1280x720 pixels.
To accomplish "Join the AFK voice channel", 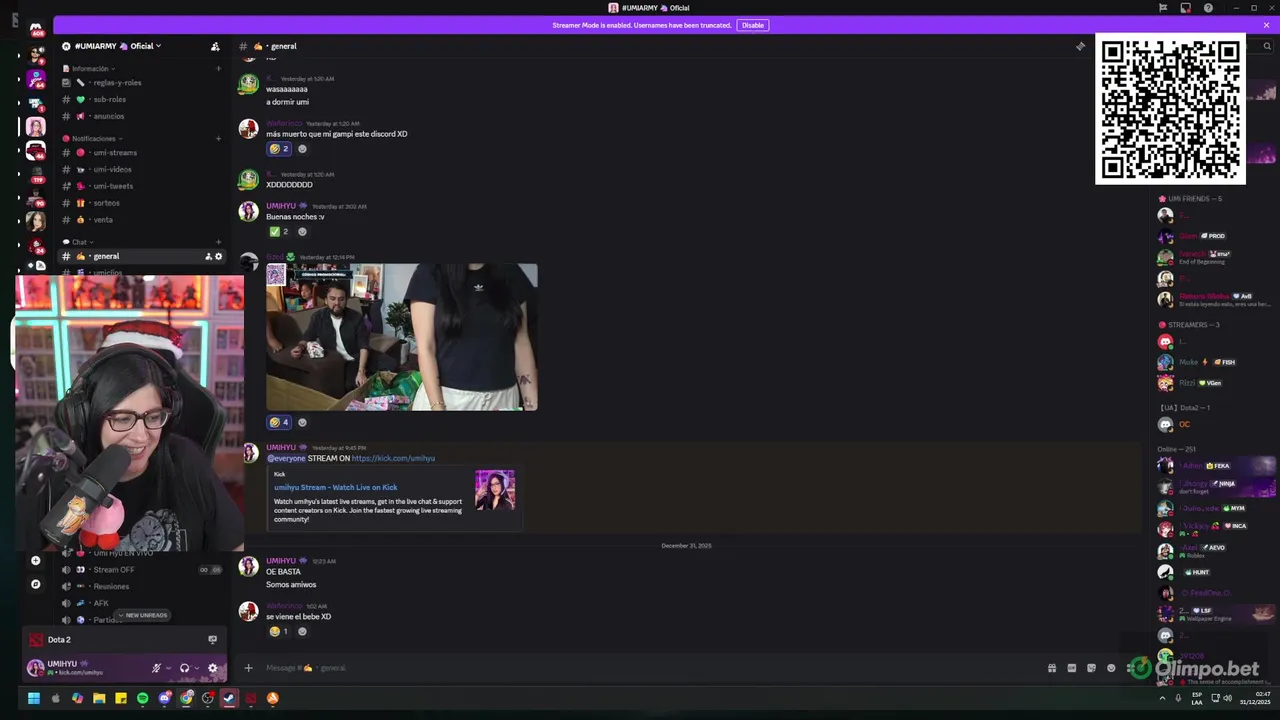I will click(x=140, y=603).
